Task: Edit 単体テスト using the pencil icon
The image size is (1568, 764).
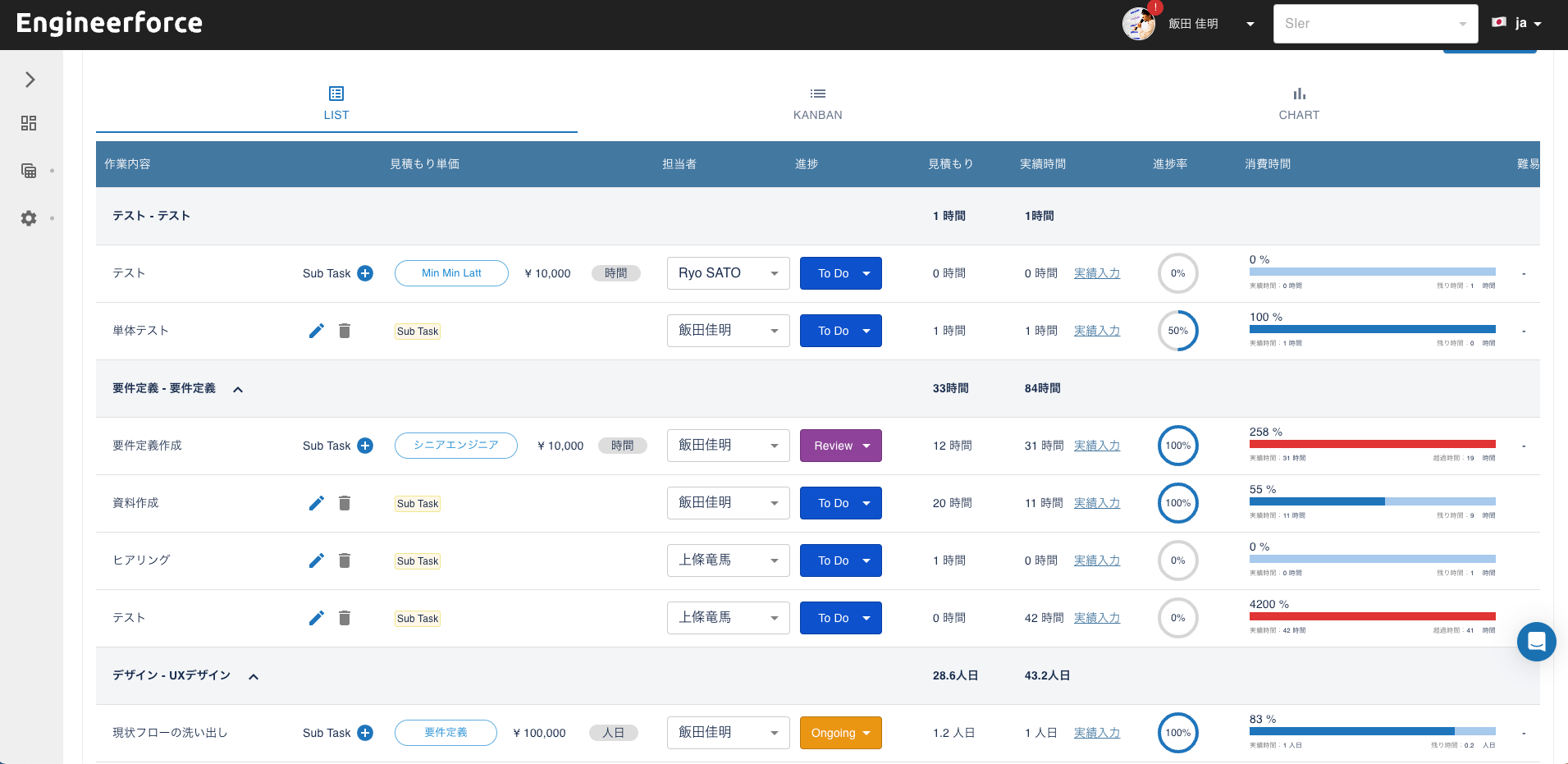Action: [x=317, y=330]
